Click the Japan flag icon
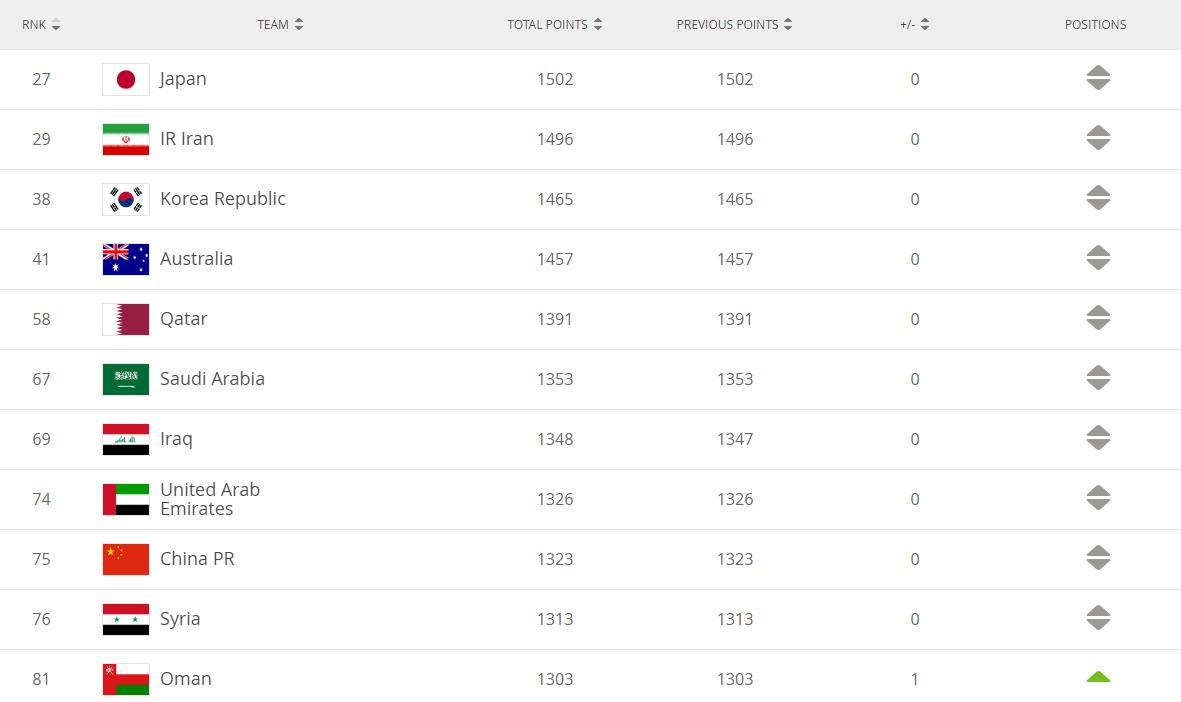This screenshot has height=702, width=1181. click(x=126, y=79)
